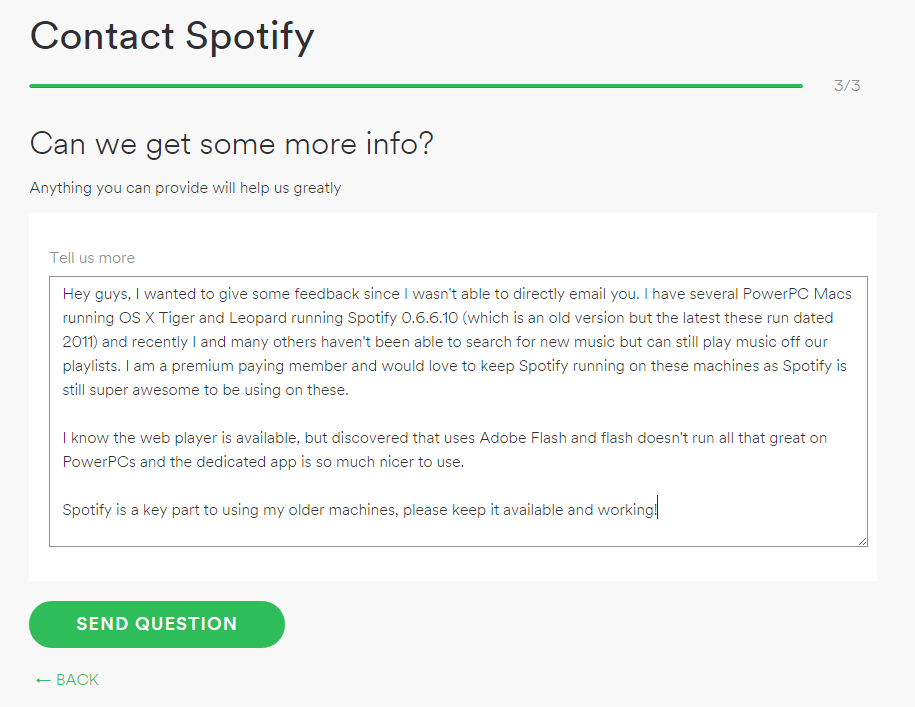Go back using the BACK link
This screenshot has width=915, height=707.
coord(77,680)
